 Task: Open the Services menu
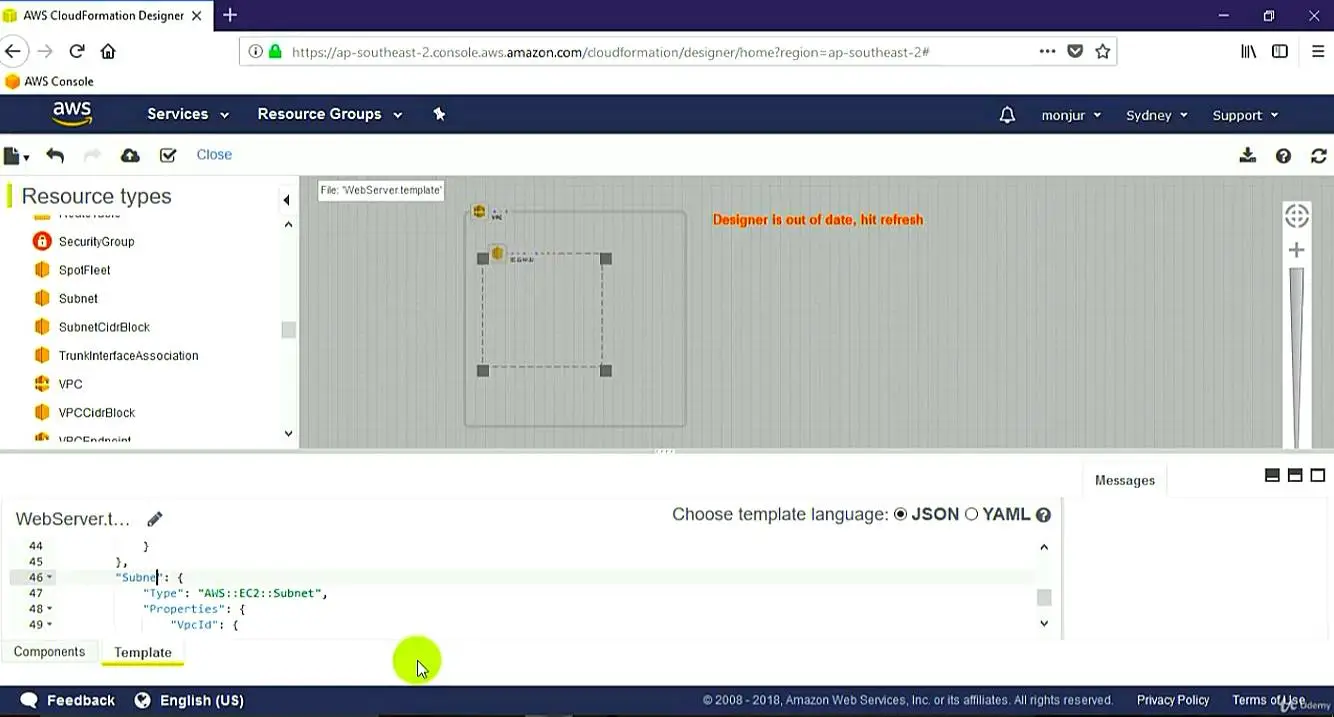[188, 114]
